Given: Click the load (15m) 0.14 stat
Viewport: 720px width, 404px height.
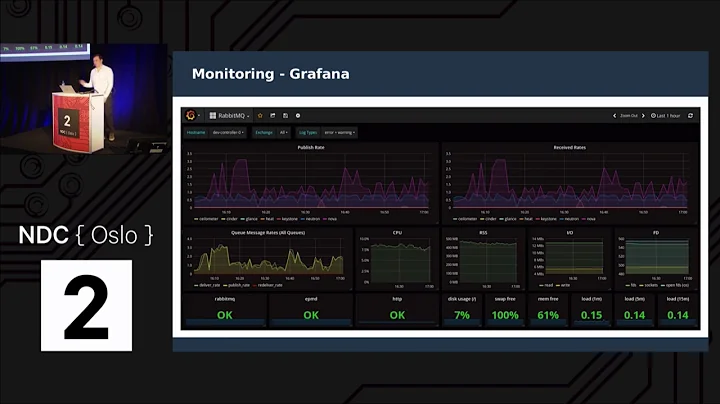Looking at the screenshot, I should (678, 310).
